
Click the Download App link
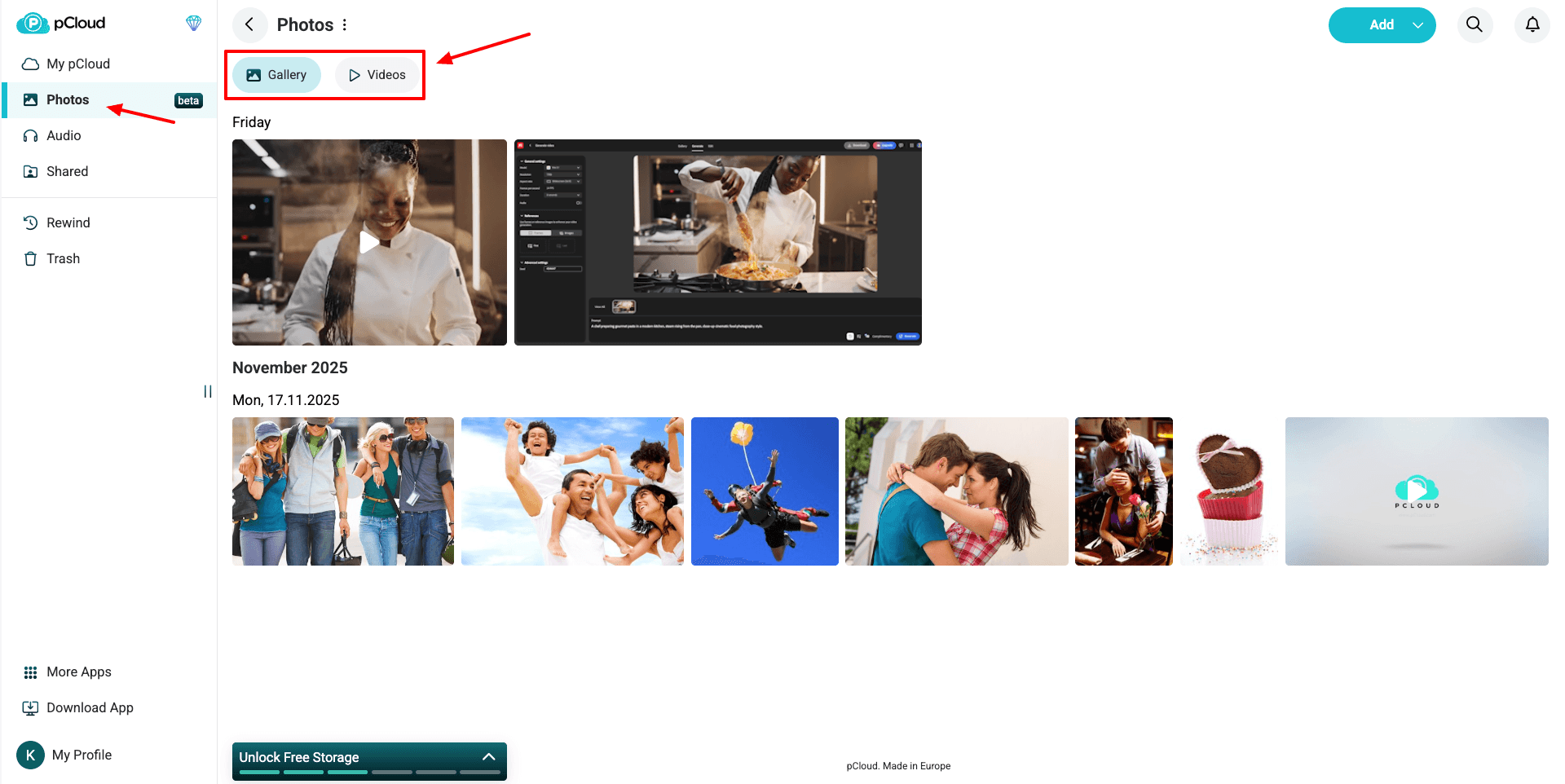point(90,707)
